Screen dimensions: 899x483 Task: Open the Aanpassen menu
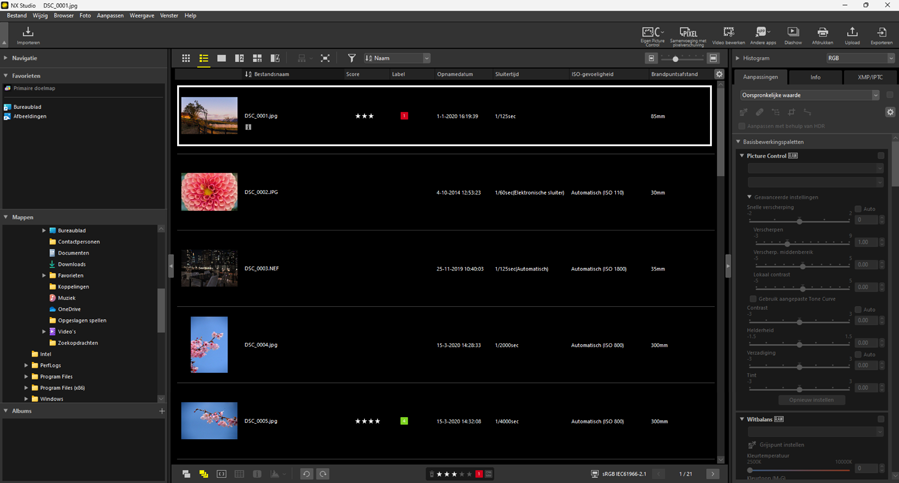[x=110, y=16]
